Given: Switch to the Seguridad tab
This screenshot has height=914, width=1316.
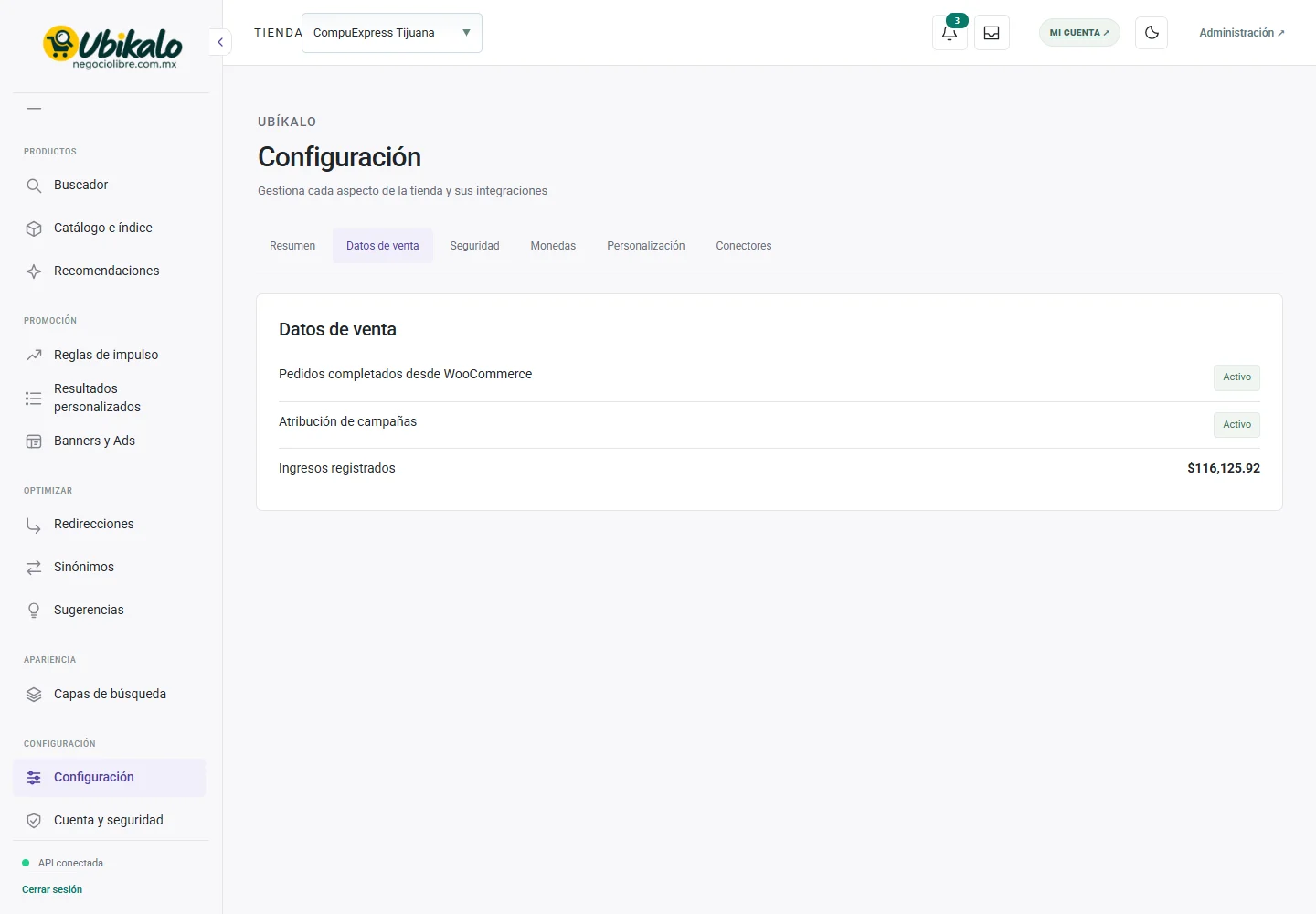Looking at the screenshot, I should coord(474,246).
